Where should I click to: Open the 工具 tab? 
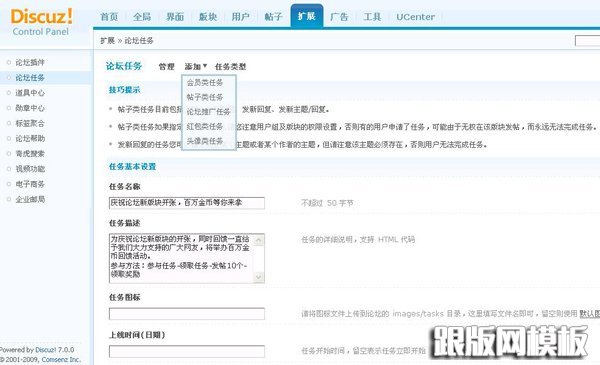point(372,17)
